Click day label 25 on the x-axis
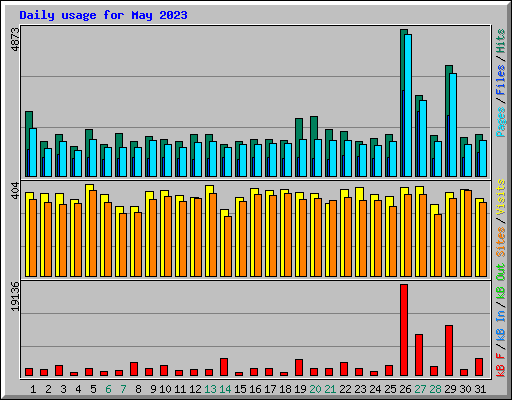This screenshot has width=512, height=400. click(390, 389)
